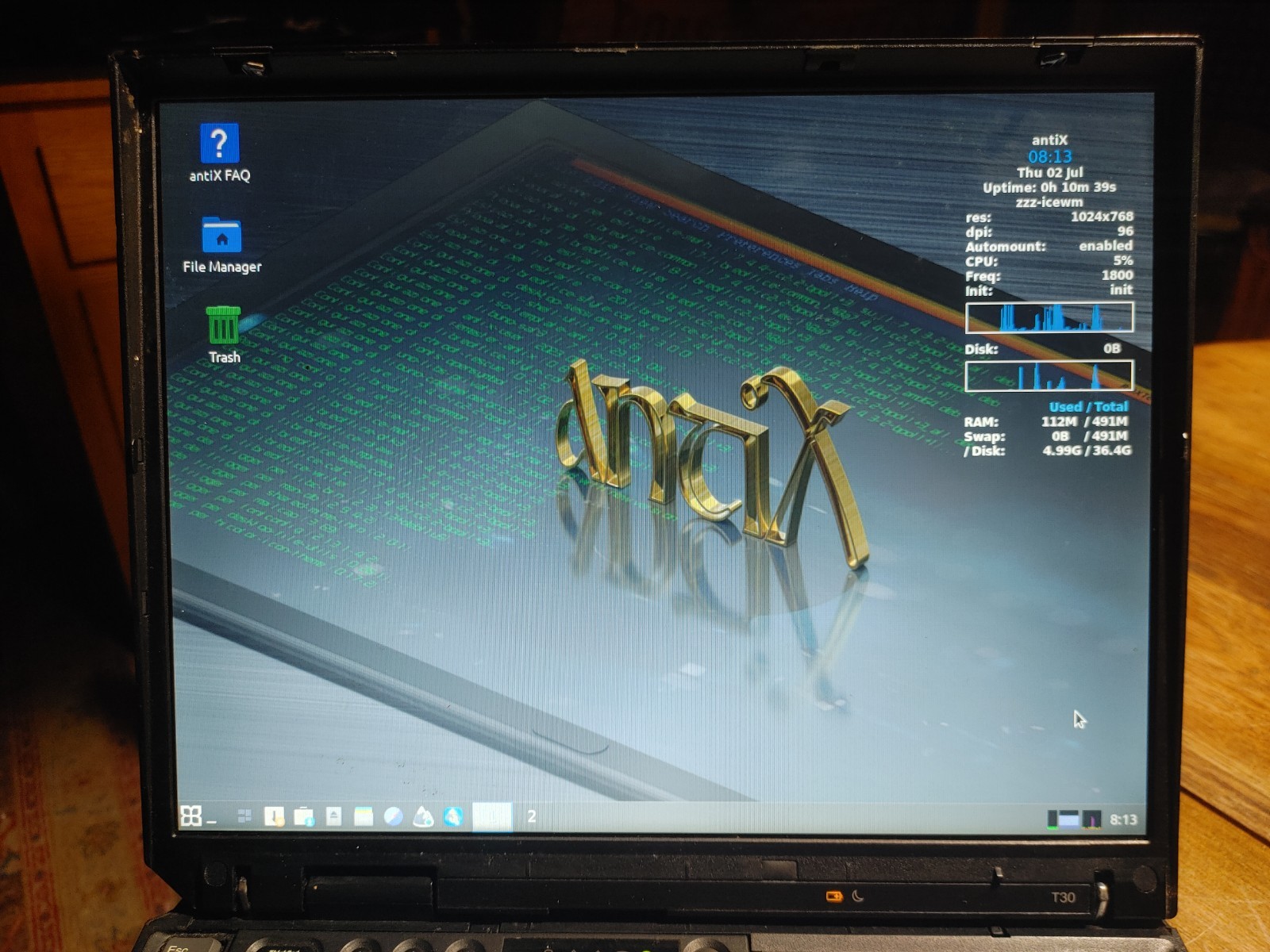Open the Trash desktop icon
Screen dimensions: 1270x952
[x=224, y=335]
